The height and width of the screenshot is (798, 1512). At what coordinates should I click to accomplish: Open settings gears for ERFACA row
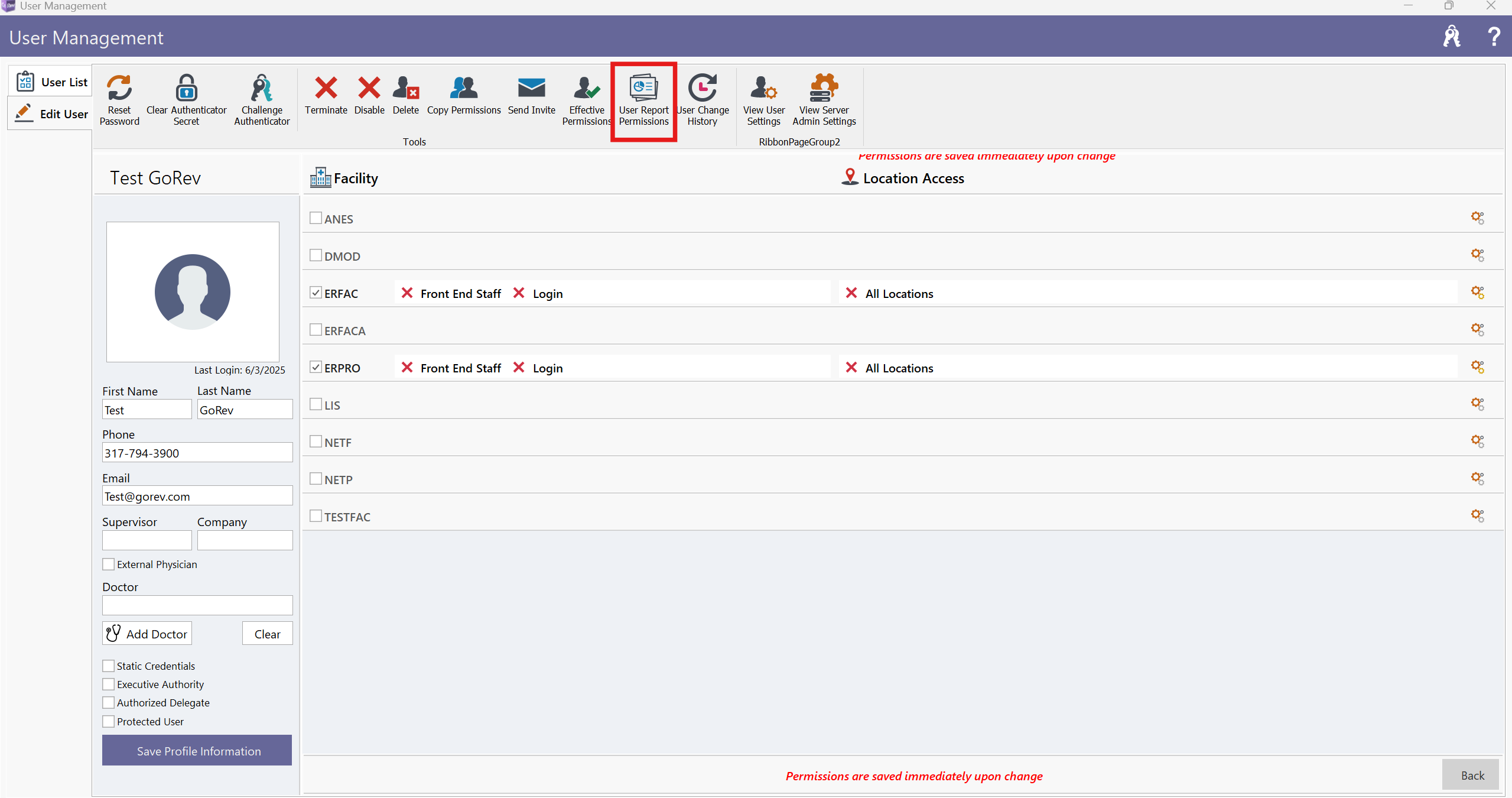[x=1478, y=330]
